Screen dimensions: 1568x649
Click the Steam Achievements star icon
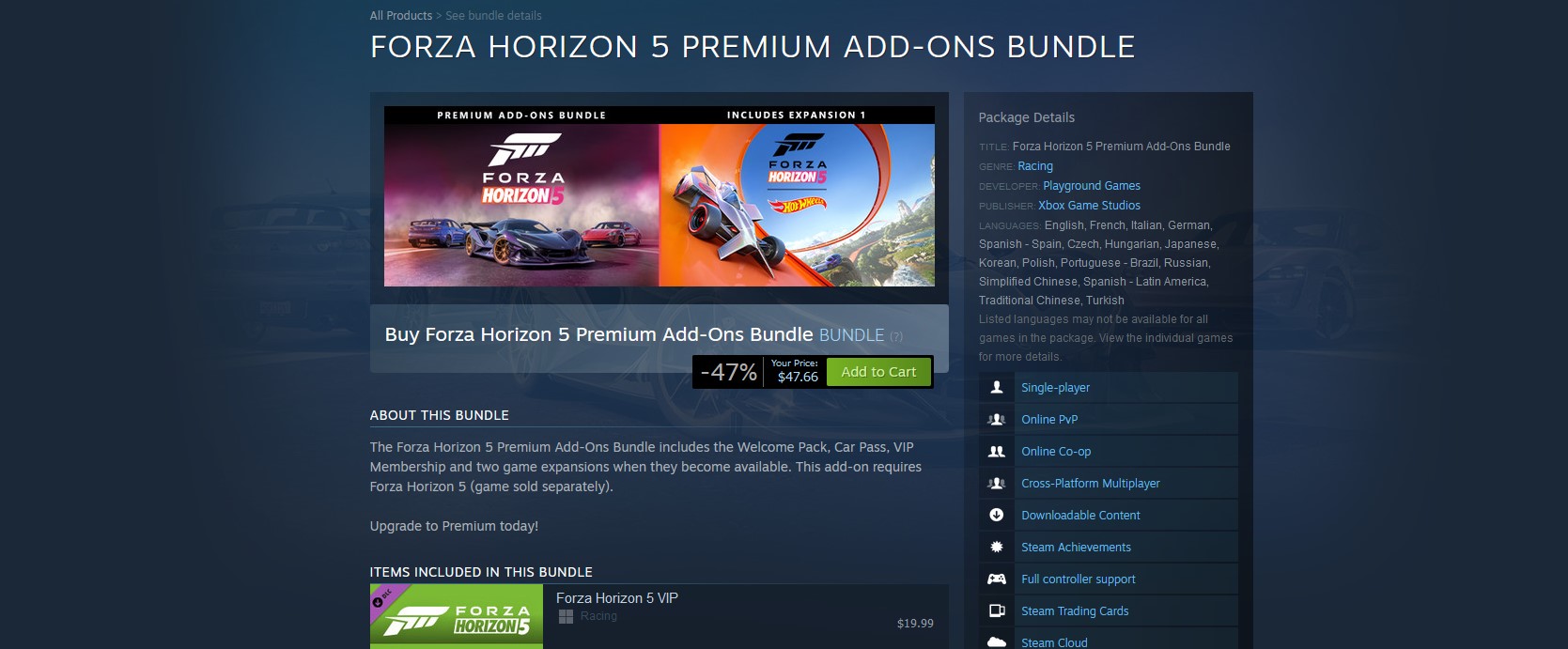997,547
